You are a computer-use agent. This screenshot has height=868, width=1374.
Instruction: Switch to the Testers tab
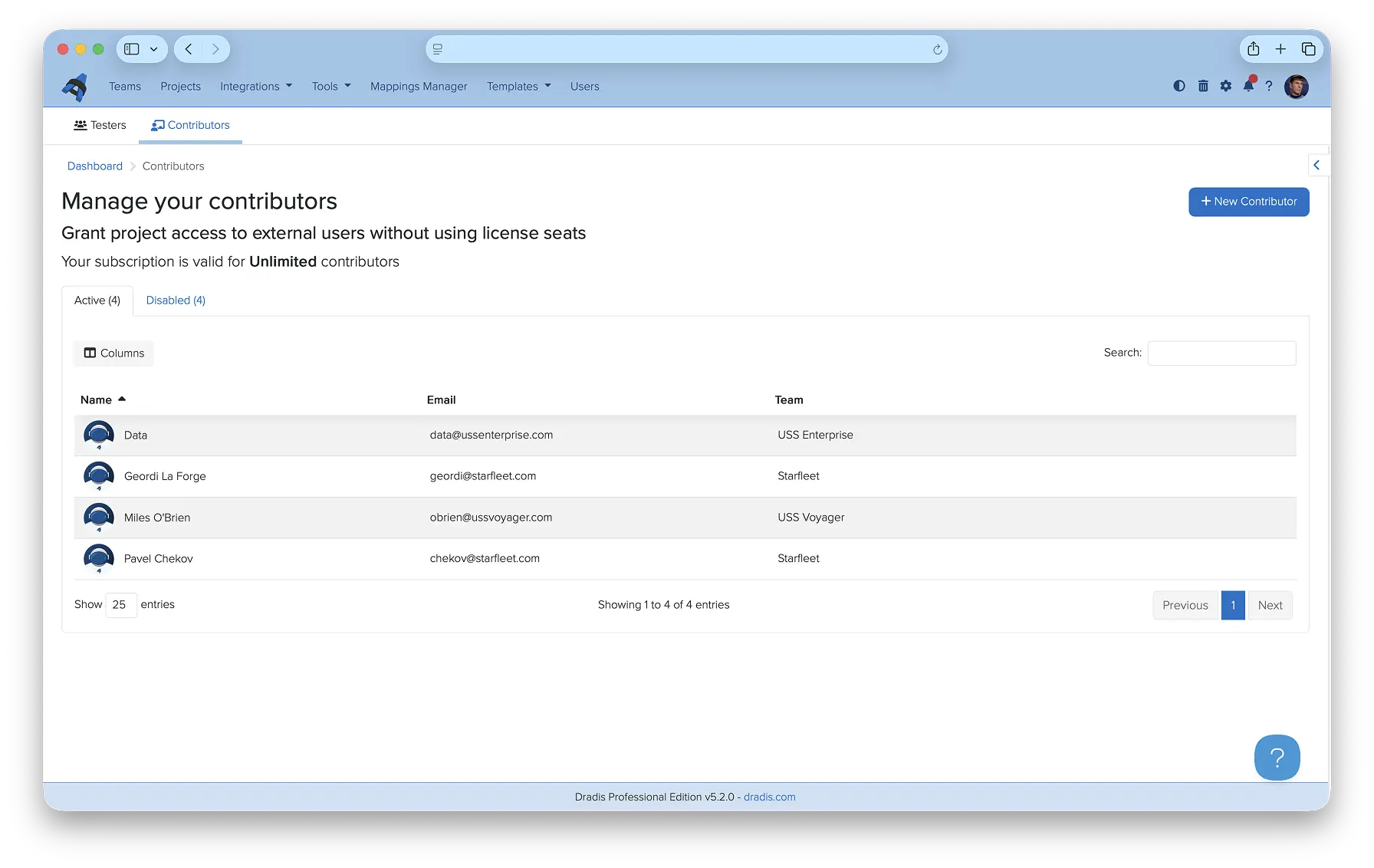pyautogui.click(x=100, y=125)
